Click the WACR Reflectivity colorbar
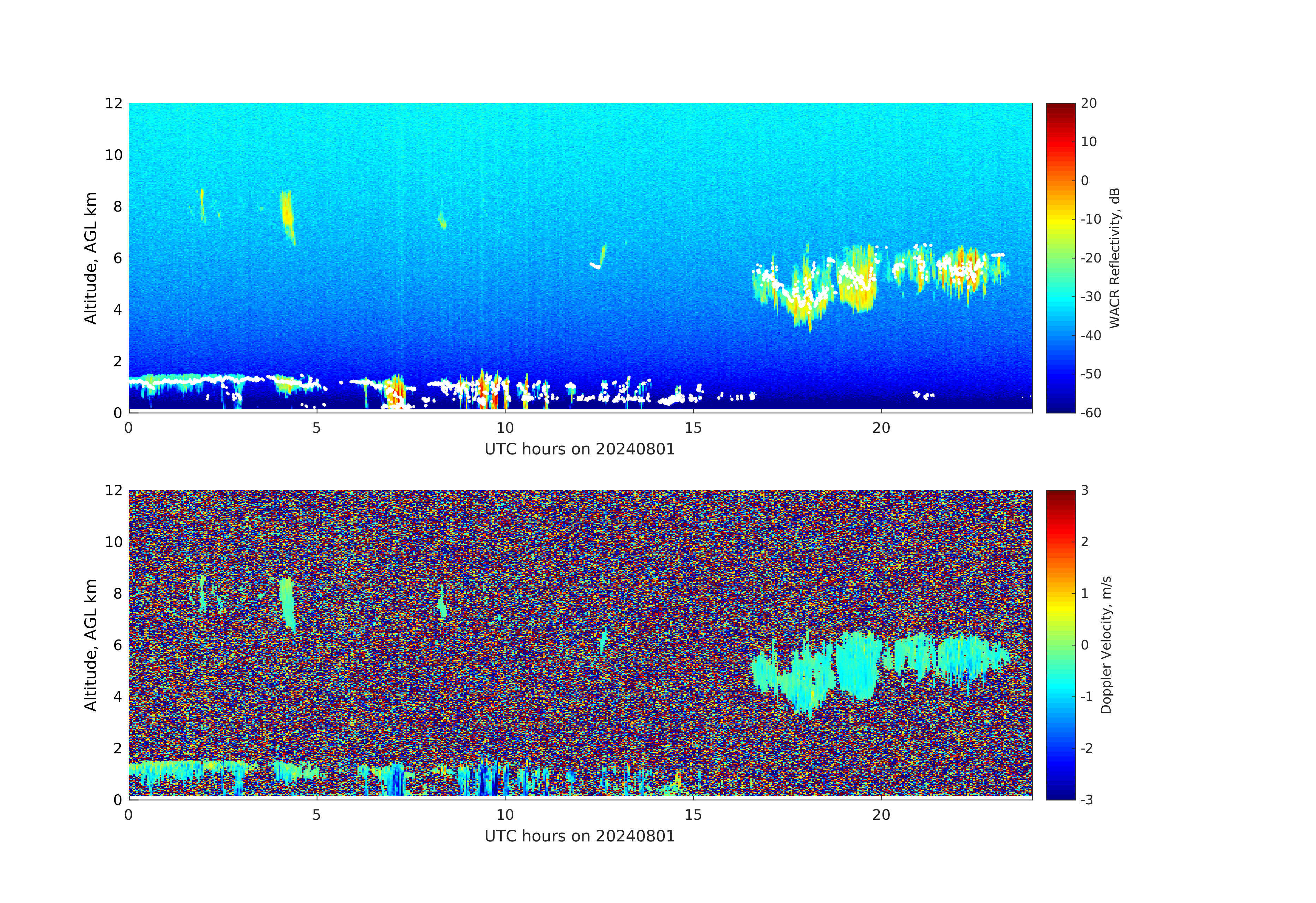Image resolution: width=1316 pixels, height=903 pixels. click(x=1060, y=258)
